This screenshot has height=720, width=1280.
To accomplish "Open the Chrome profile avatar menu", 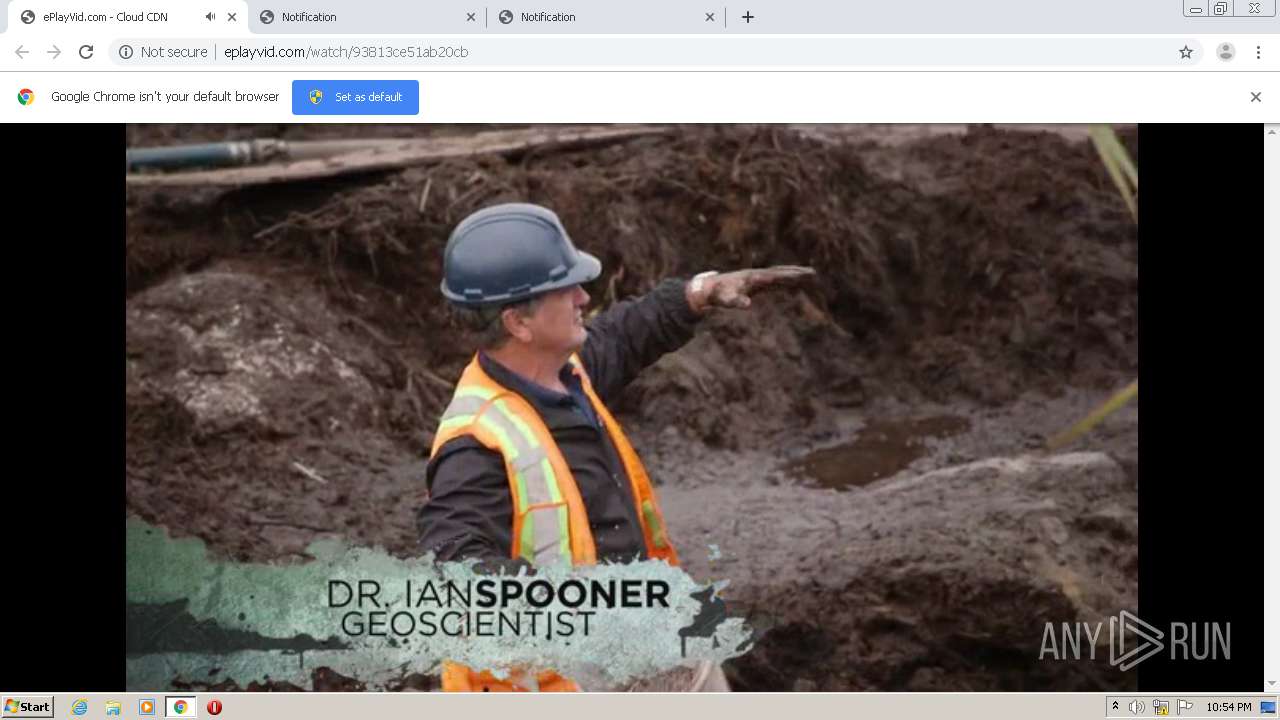I will [x=1225, y=52].
